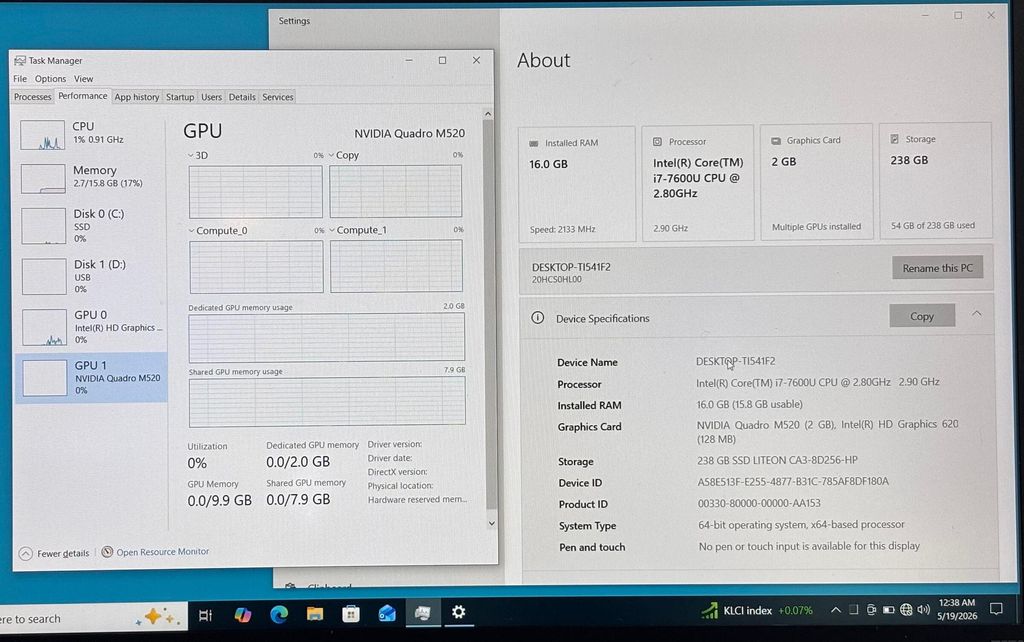Switch to the Users tab
Screen dimensions: 1024x642
point(211,97)
